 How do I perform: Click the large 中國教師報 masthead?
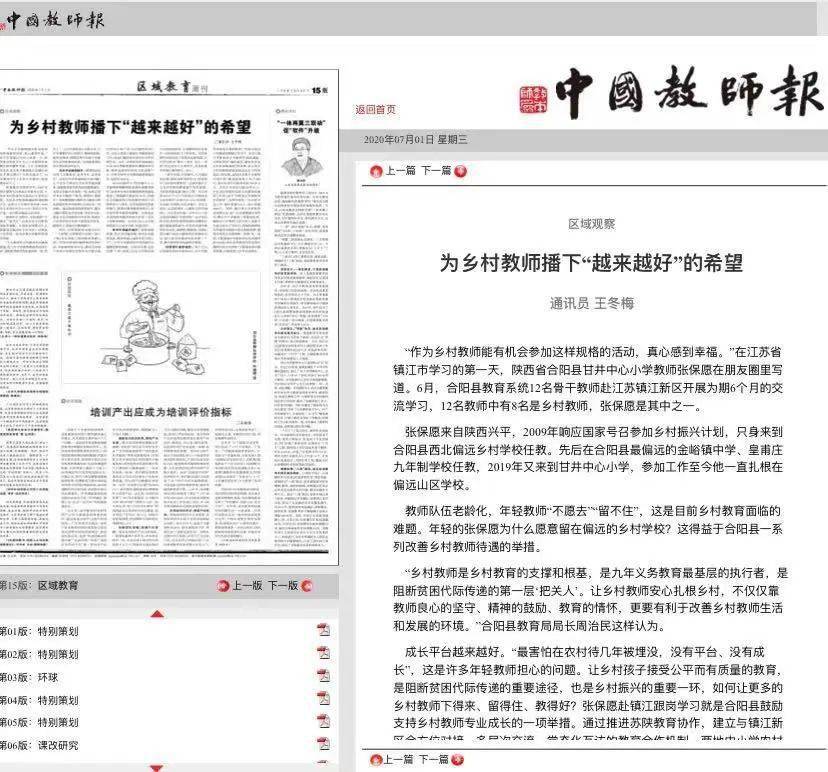(689, 93)
